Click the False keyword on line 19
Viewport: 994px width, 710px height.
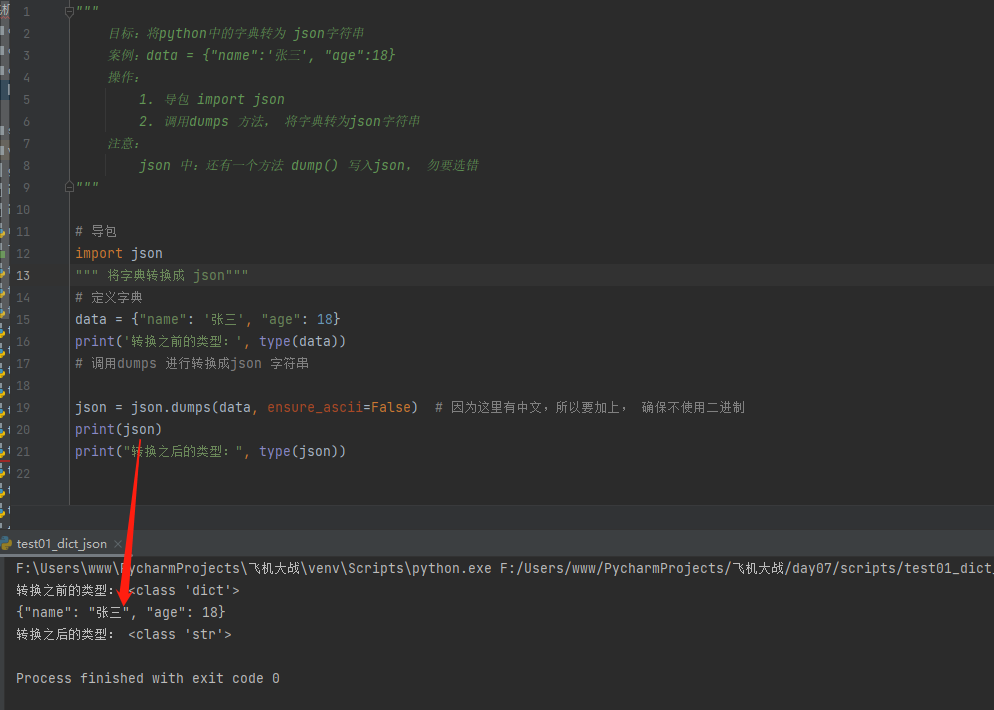(x=391, y=407)
